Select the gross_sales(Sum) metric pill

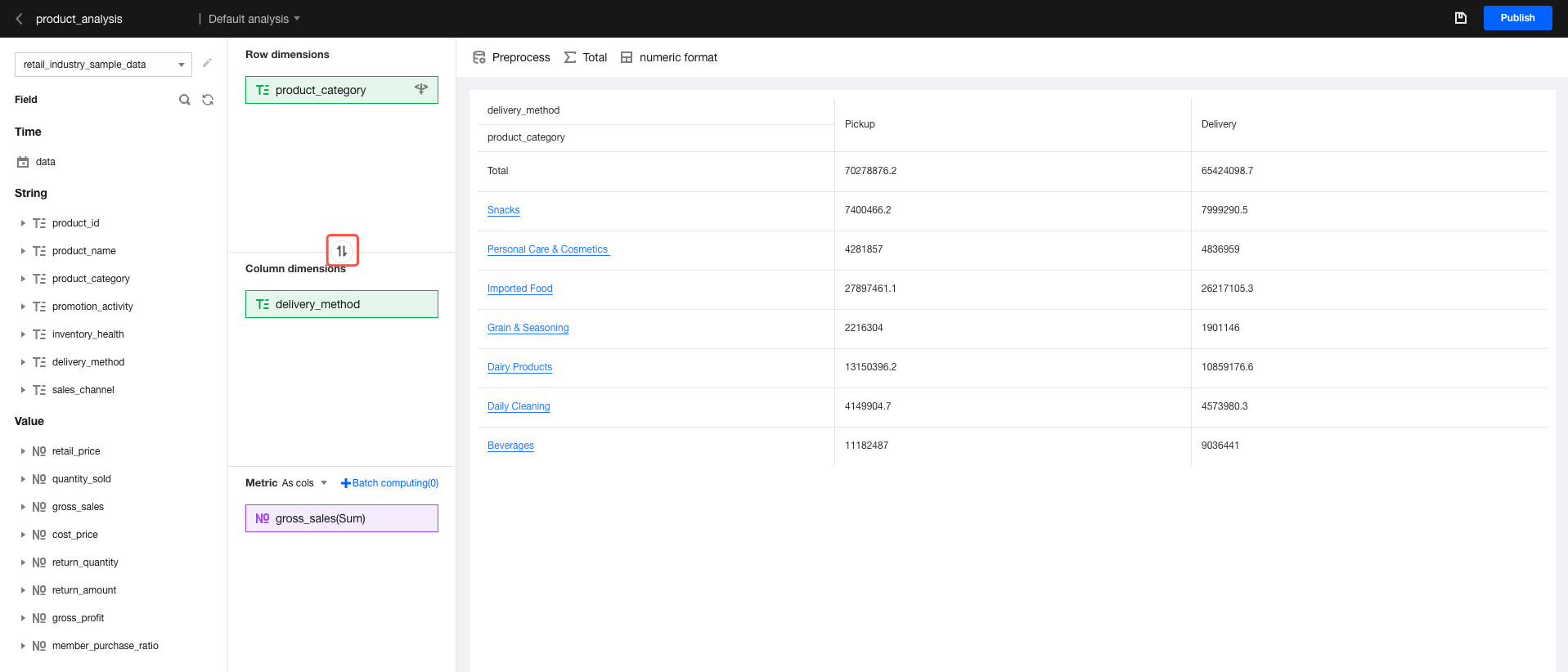342,518
